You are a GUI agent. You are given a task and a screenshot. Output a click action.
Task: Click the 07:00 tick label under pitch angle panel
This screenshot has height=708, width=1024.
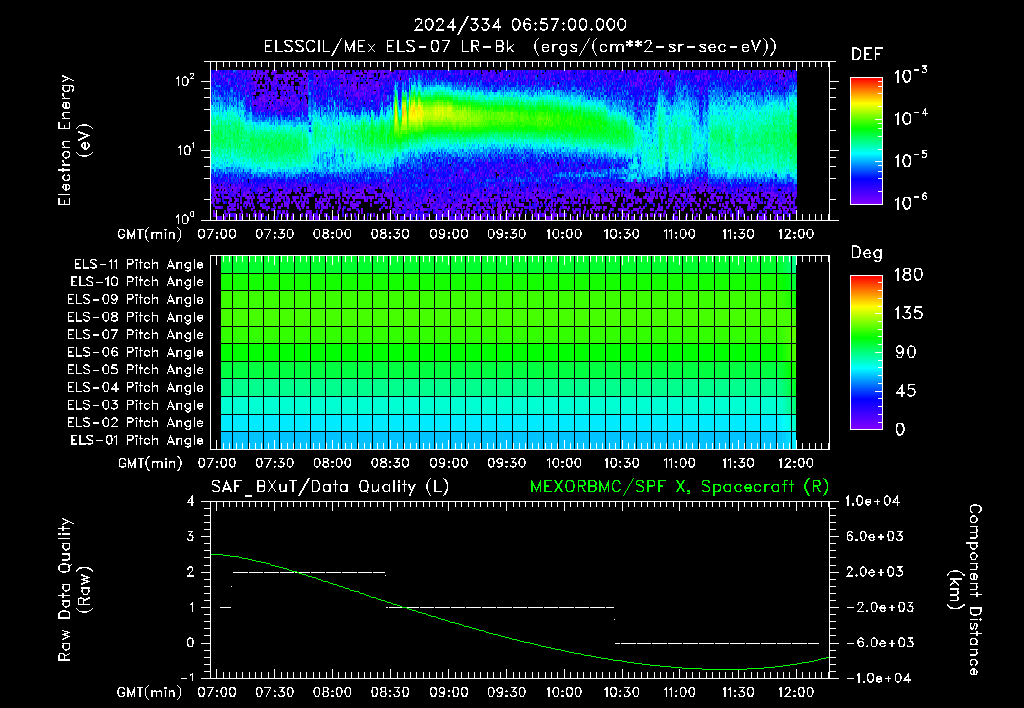tap(217, 464)
